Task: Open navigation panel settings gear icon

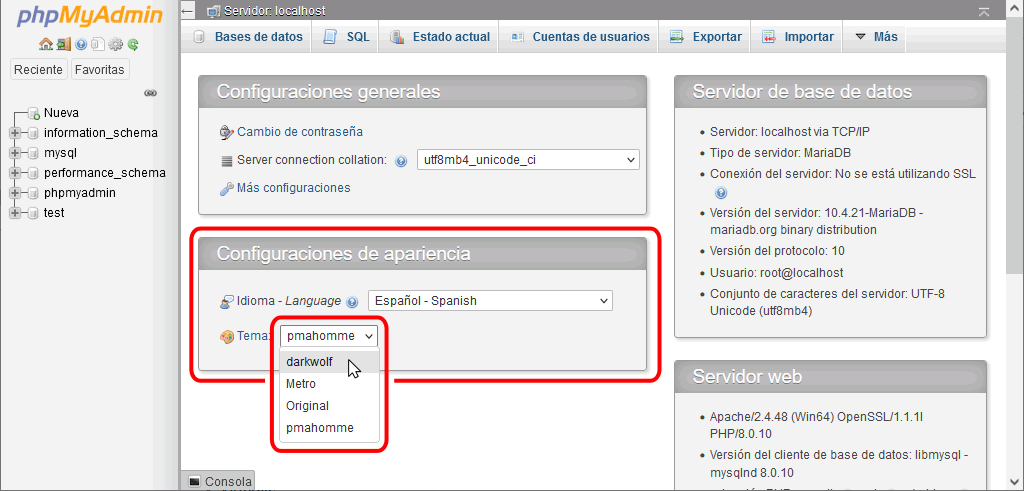Action: pyautogui.click(x=116, y=44)
